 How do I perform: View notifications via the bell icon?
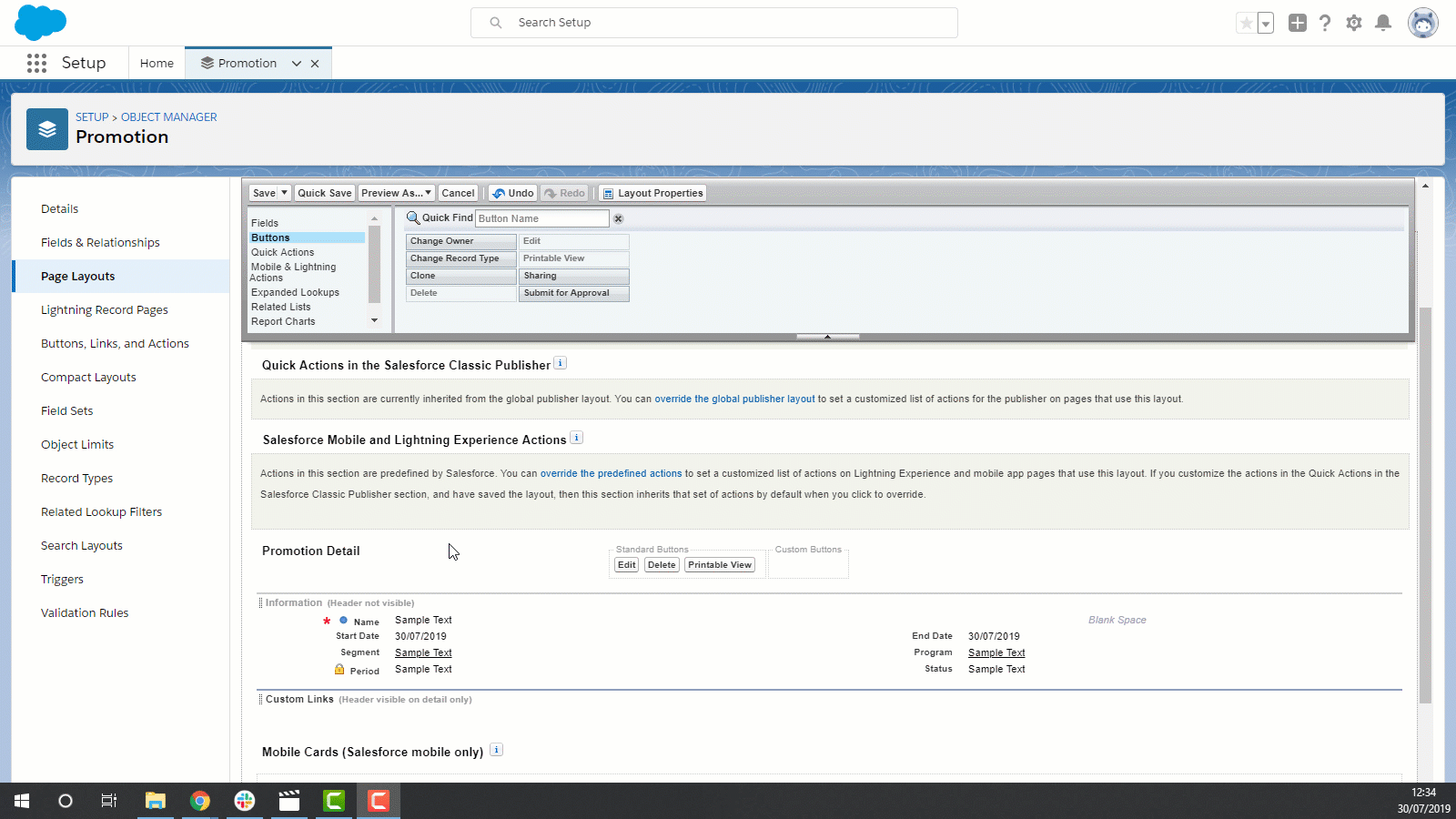[1383, 23]
